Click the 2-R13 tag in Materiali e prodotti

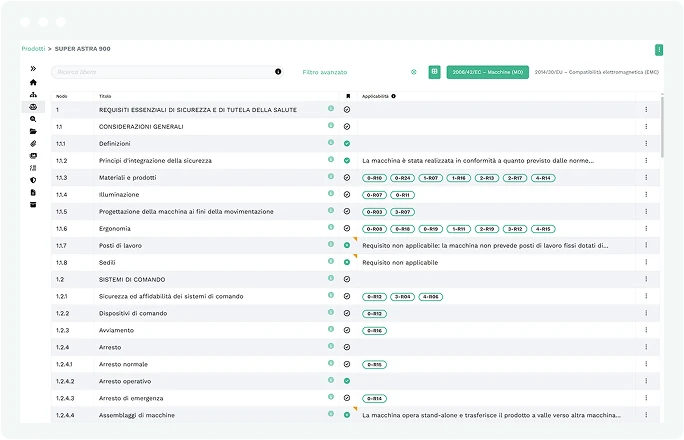pos(487,178)
